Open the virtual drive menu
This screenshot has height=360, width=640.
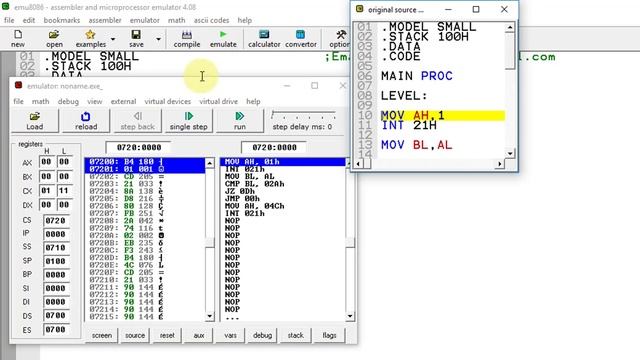(x=218, y=101)
